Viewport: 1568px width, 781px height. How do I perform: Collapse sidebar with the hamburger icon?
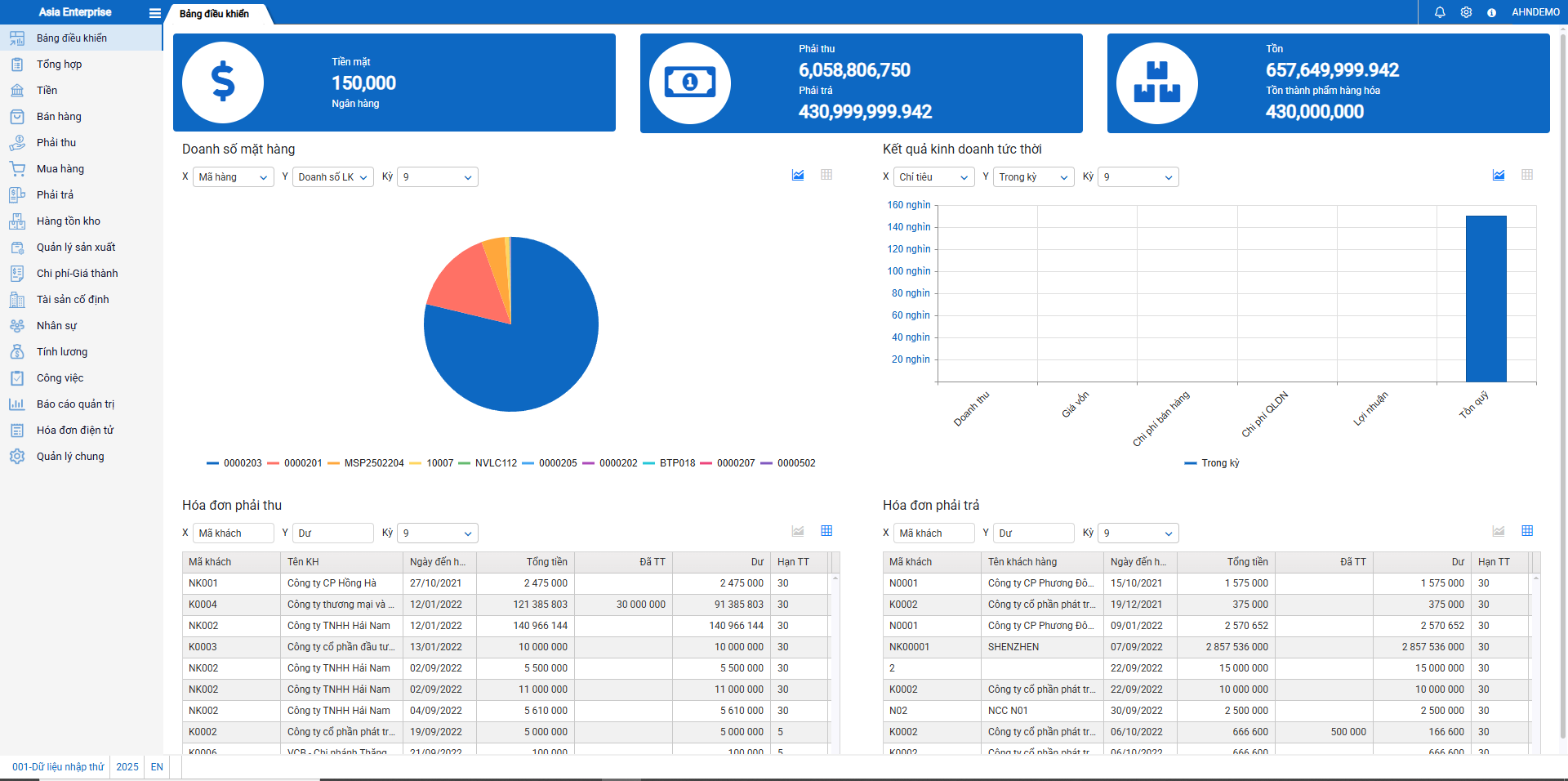coord(154,13)
